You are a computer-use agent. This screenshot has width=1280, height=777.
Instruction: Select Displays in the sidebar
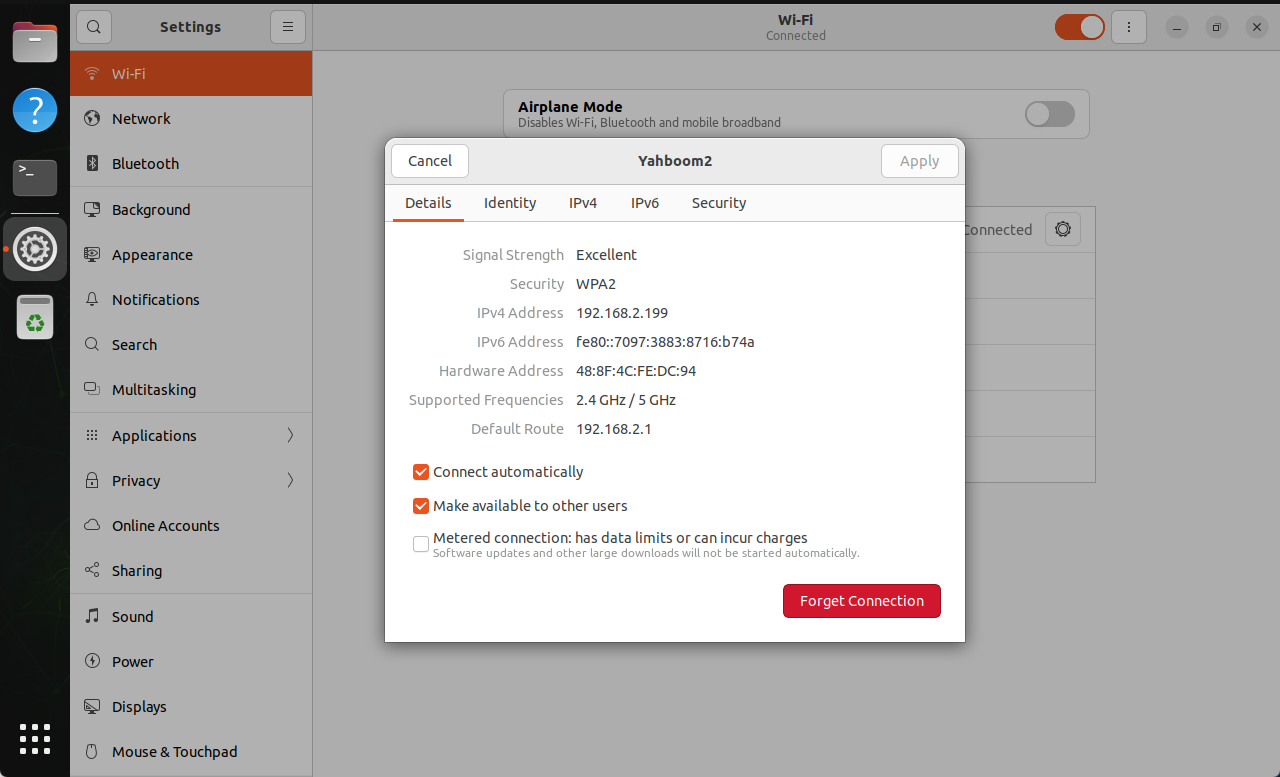191,707
